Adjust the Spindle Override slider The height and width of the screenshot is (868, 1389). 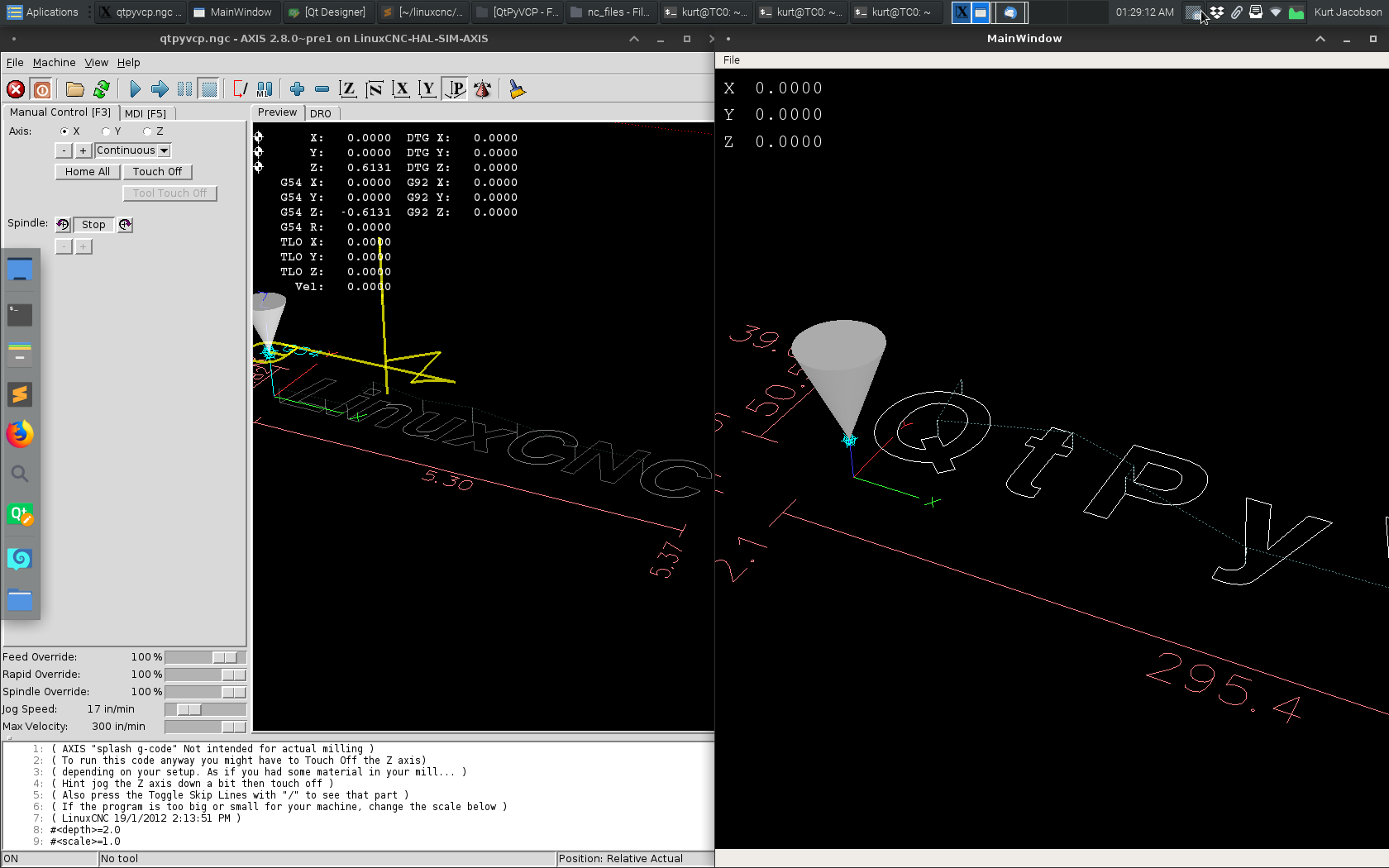(x=205, y=692)
